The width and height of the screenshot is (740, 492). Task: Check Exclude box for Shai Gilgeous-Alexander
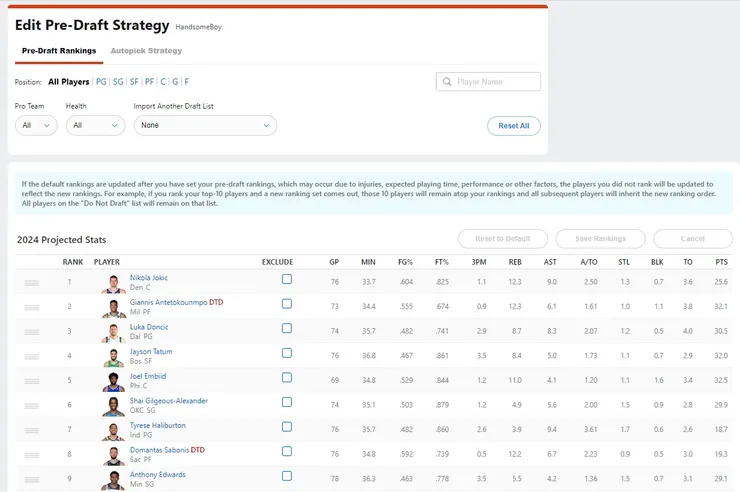point(287,402)
